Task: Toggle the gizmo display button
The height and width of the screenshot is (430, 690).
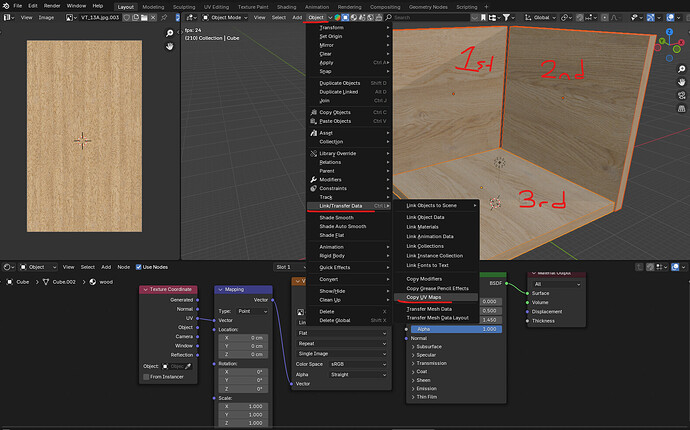Action: pyautogui.click(x=650, y=18)
